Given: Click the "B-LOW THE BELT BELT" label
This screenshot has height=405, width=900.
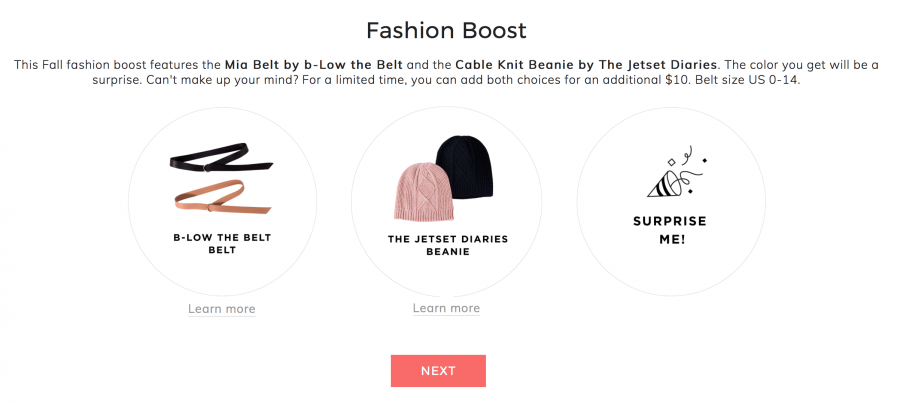Looking at the screenshot, I should 222,244.
